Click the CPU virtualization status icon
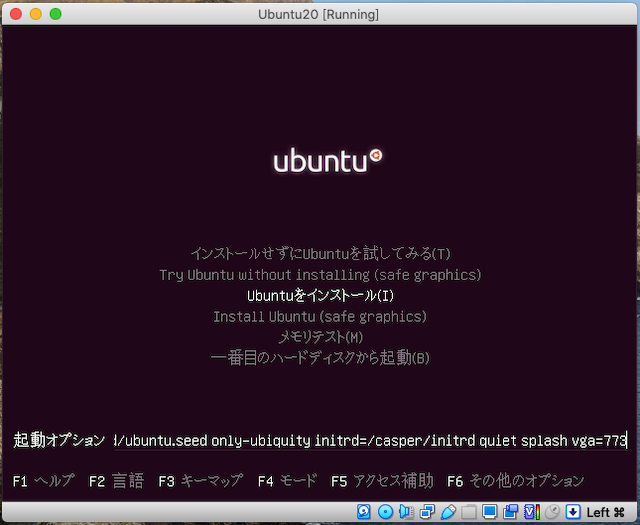 pyautogui.click(x=532, y=512)
